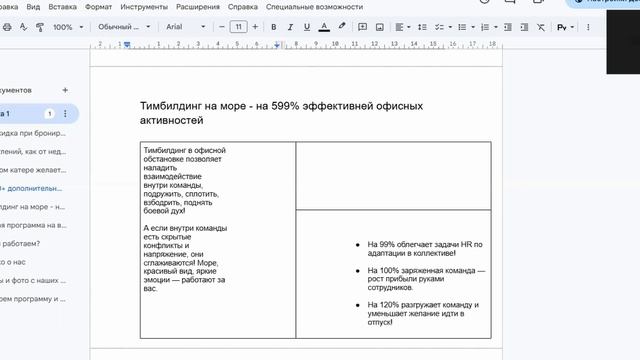Screen dimensions: 640x360
Task: Decrease font size with the minus button
Action: [222, 27]
